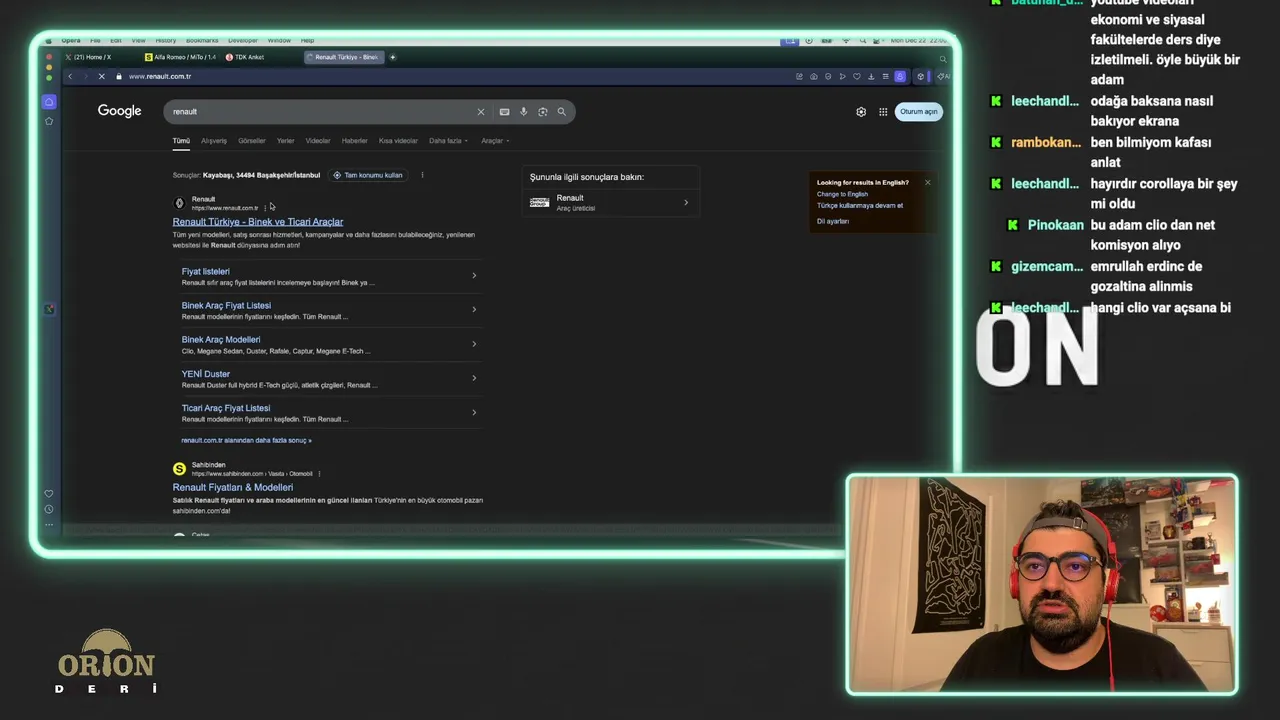1280x720 pixels.
Task: Open the Google apps grid
Action: [x=883, y=112]
